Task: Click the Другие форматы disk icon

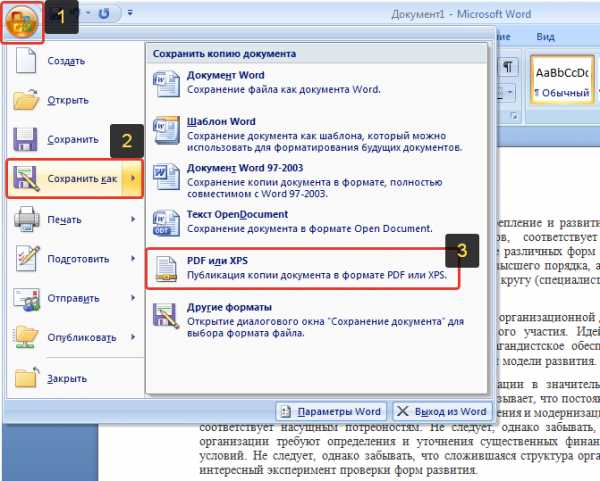Action: tap(166, 316)
